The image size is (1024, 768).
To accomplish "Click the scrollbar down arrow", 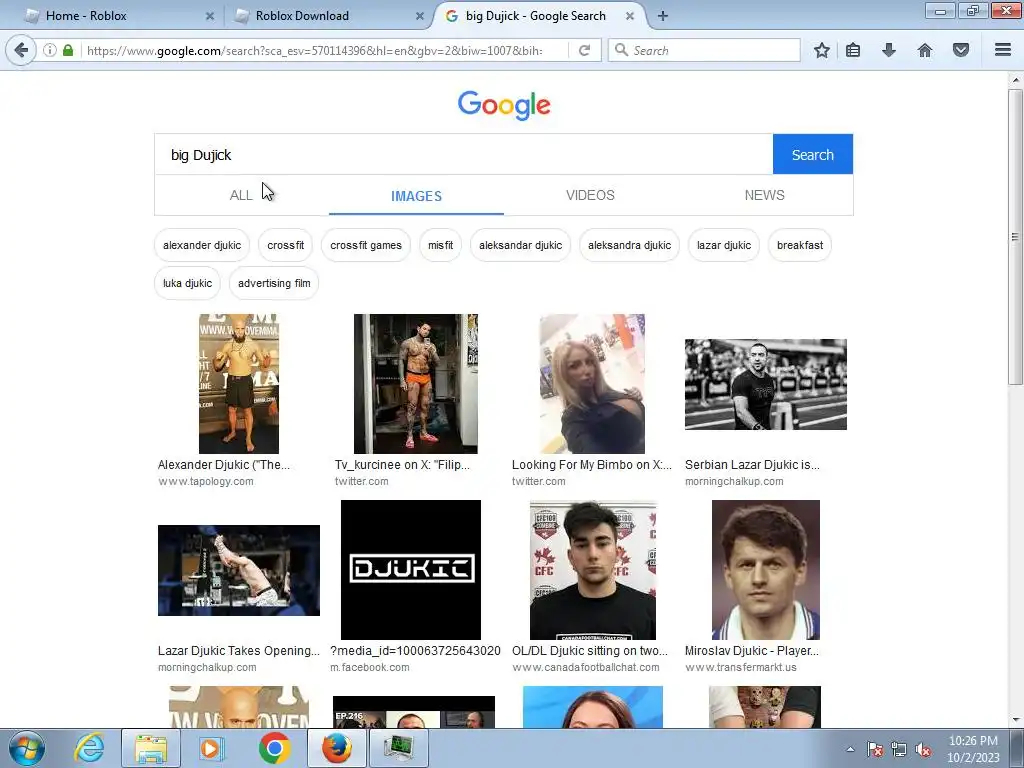I will pos(1016,720).
